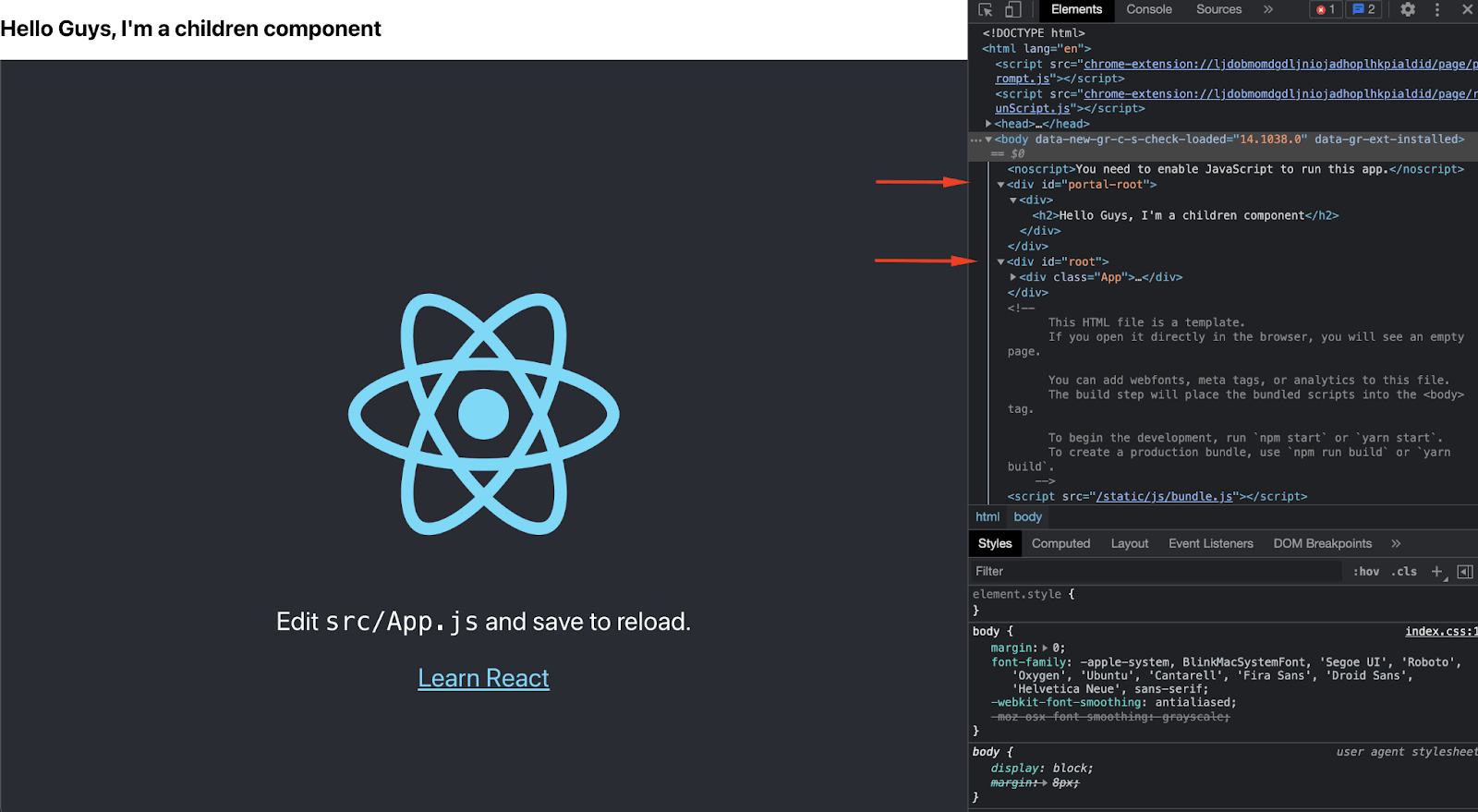Click the struck-through -moz-osx-font-smoothing declaration
The image size is (1478, 812).
click(1110, 717)
